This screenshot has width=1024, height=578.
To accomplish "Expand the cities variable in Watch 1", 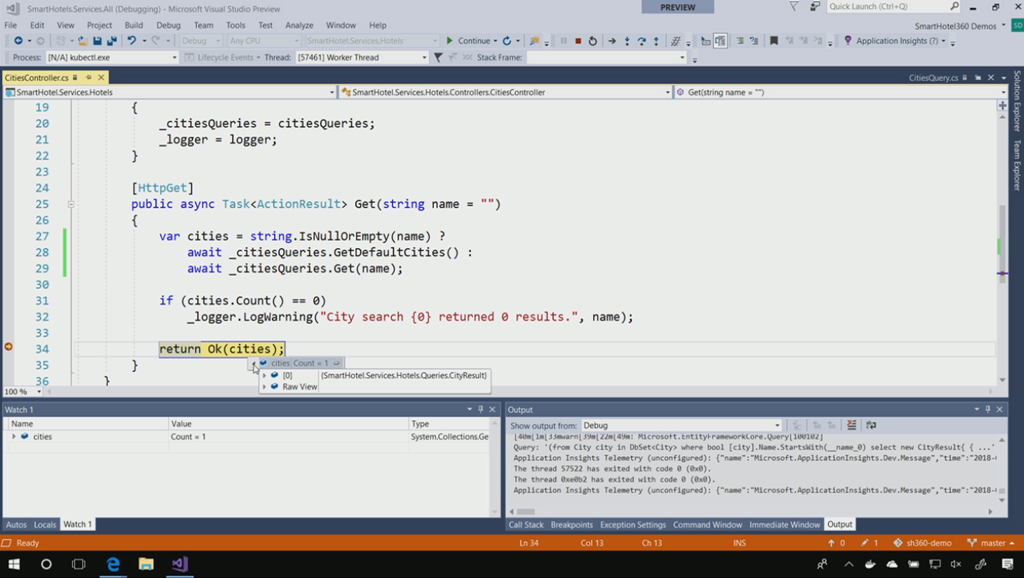I will click(x=13, y=437).
